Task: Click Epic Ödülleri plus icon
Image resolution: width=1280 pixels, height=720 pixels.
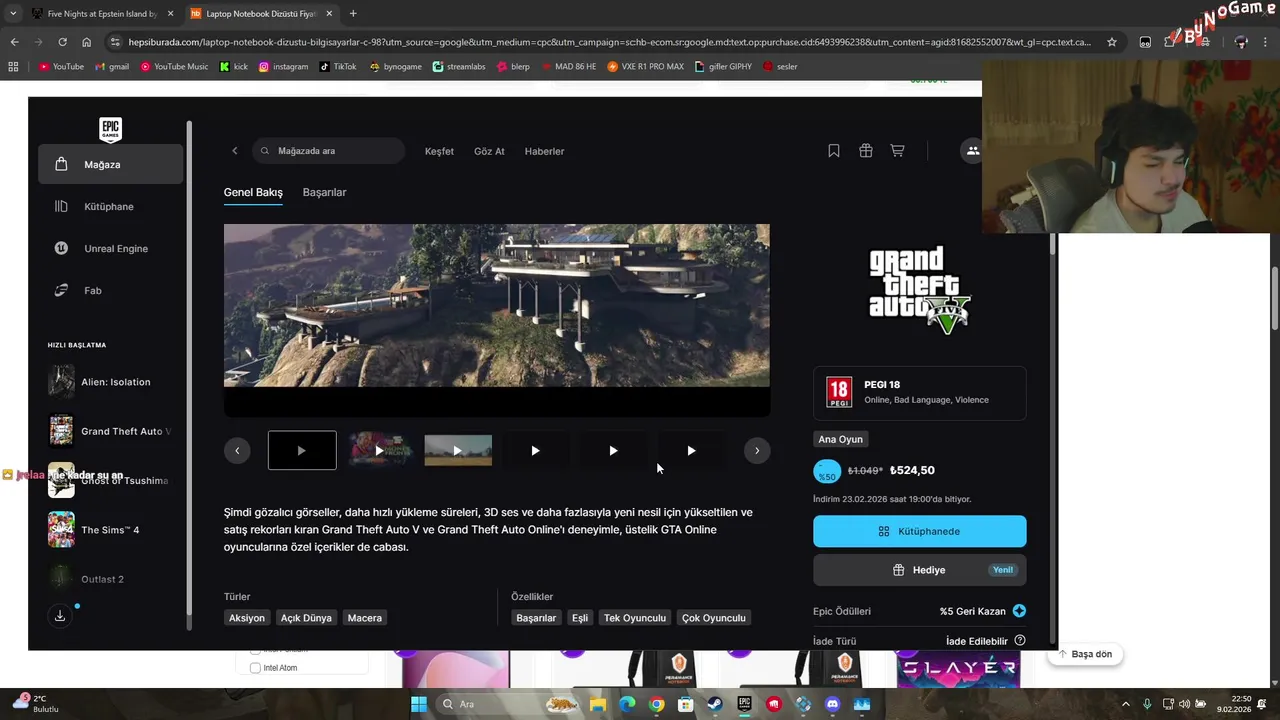Action: click(x=1019, y=611)
